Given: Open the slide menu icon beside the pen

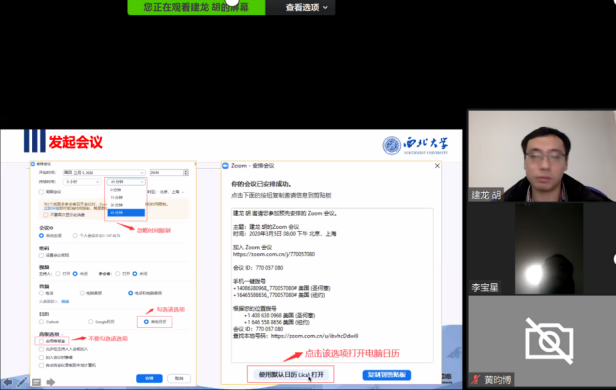Looking at the screenshot, I should [x=37, y=382].
